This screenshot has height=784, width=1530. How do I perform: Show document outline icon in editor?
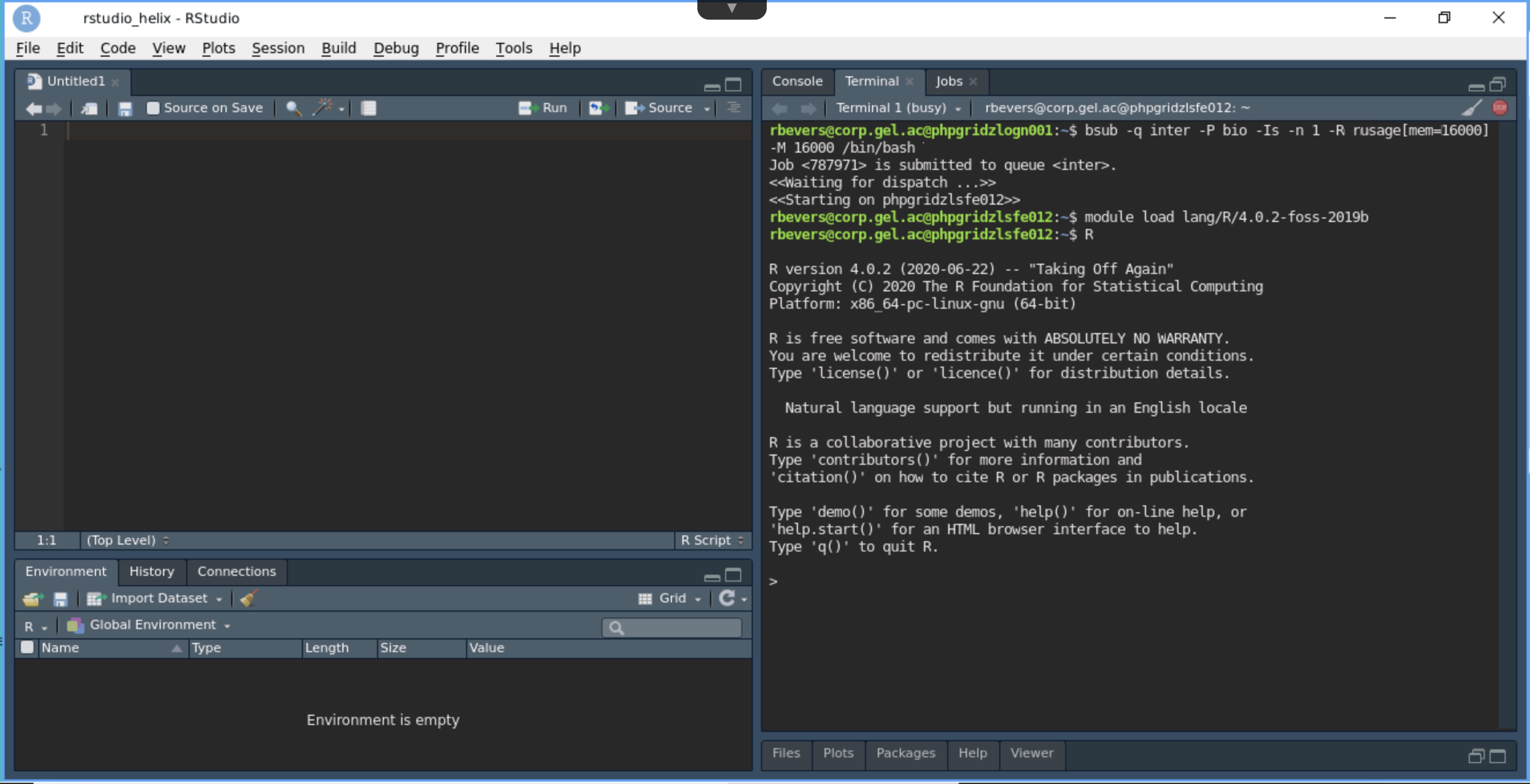[734, 108]
